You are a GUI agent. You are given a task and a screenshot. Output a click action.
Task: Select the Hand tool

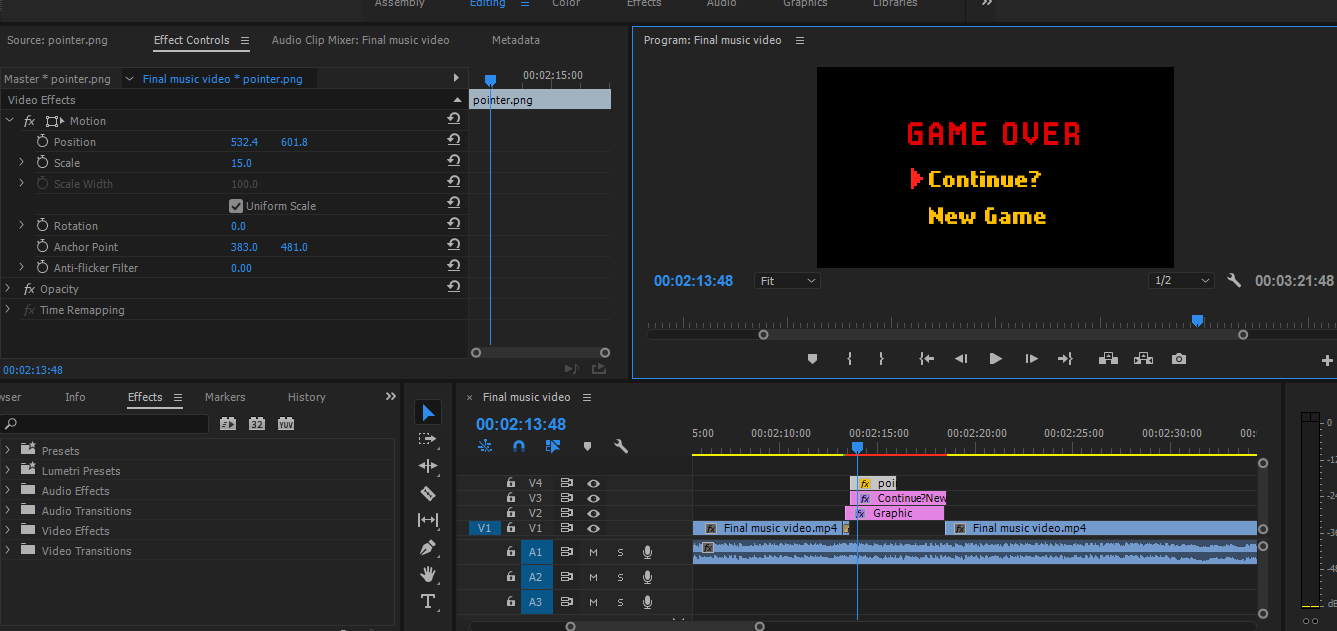pos(428,574)
